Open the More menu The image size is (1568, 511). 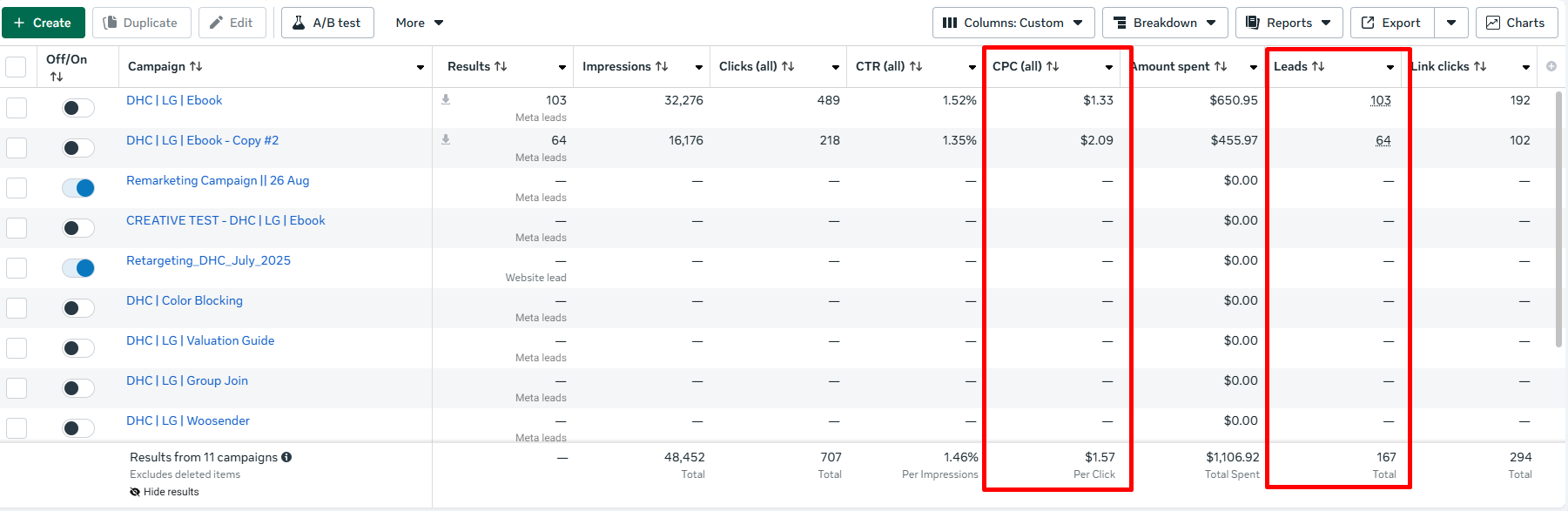tap(419, 23)
